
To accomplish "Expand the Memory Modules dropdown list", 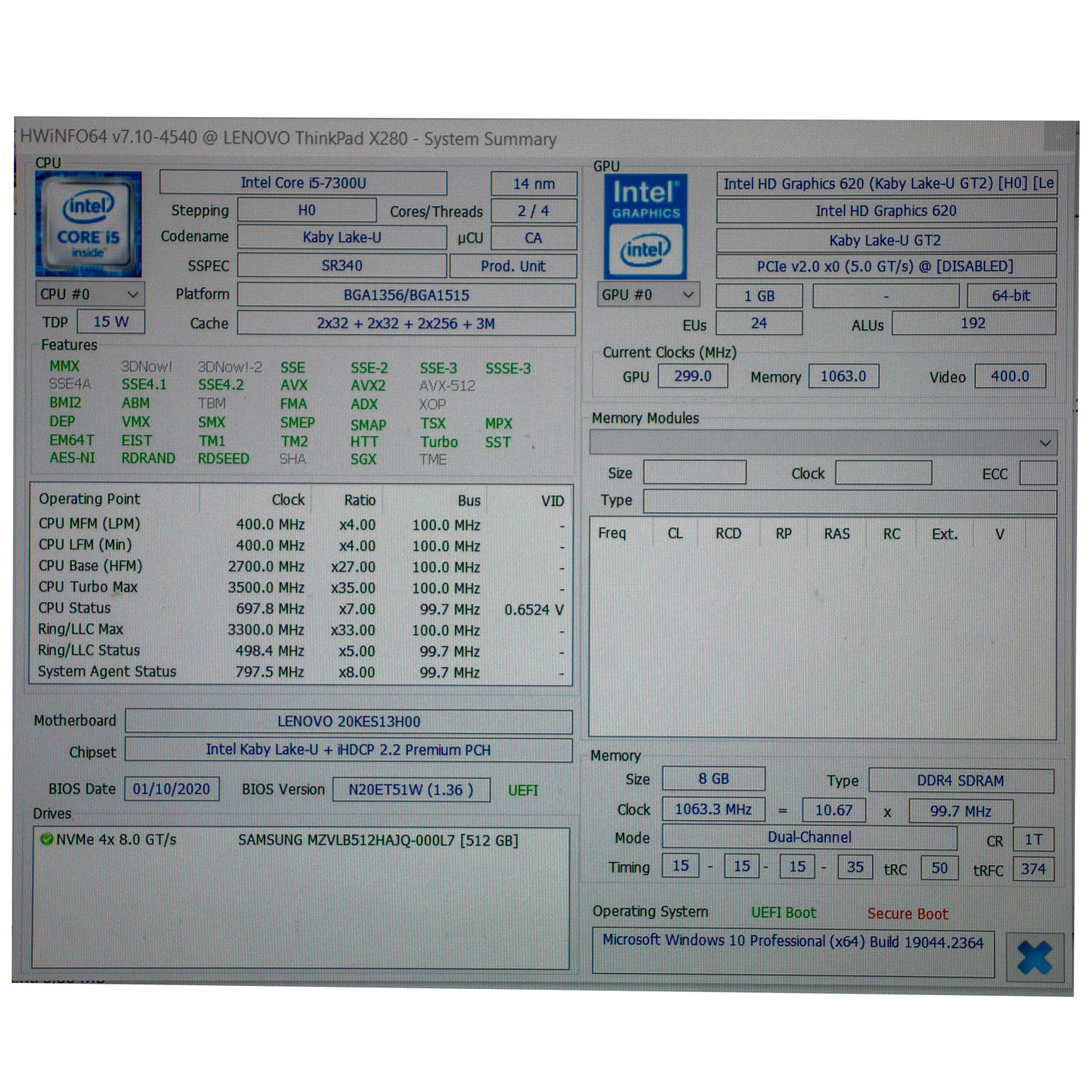I will tap(824, 442).
